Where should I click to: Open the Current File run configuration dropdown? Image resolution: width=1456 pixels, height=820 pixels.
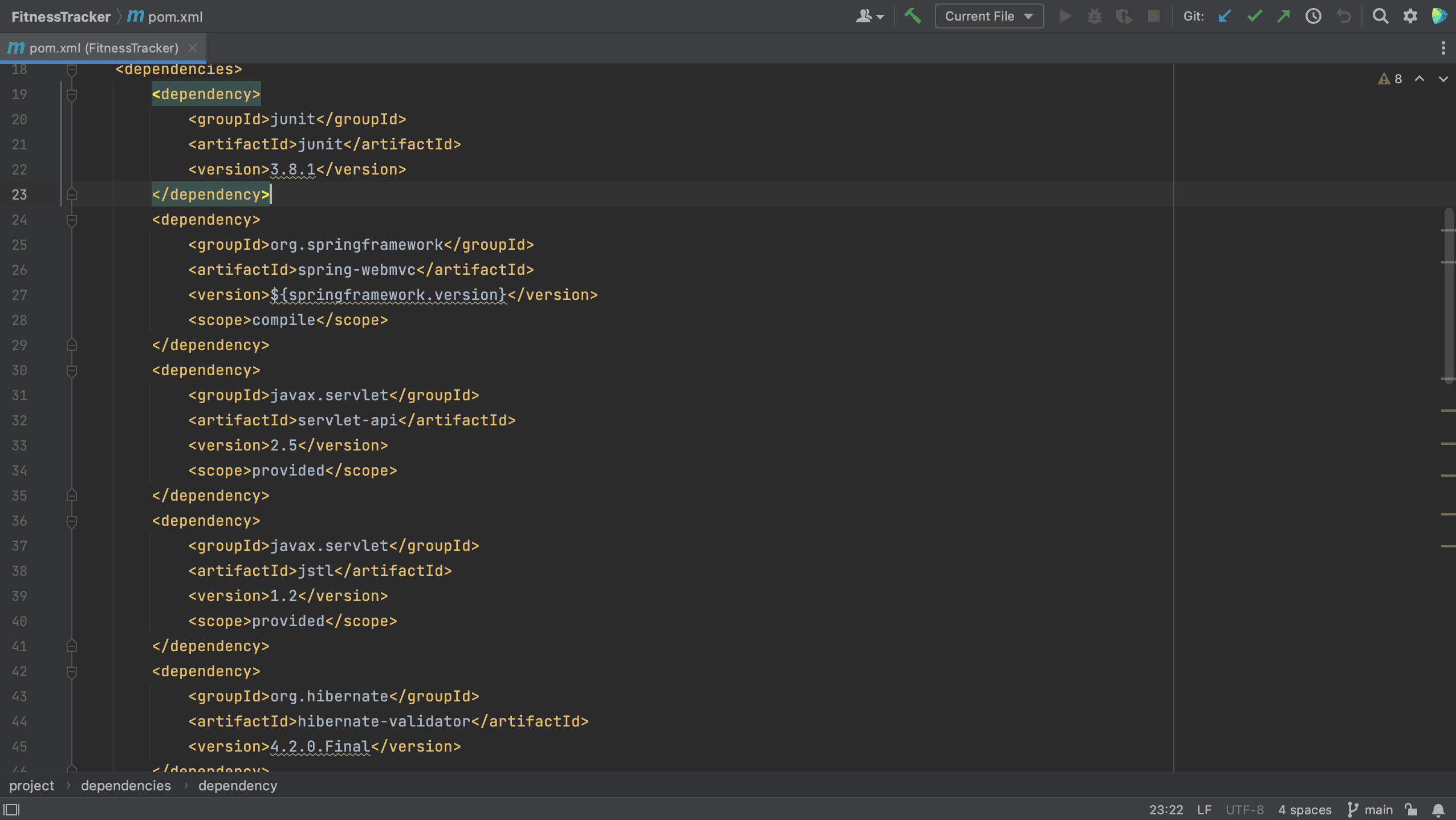click(x=989, y=16)
